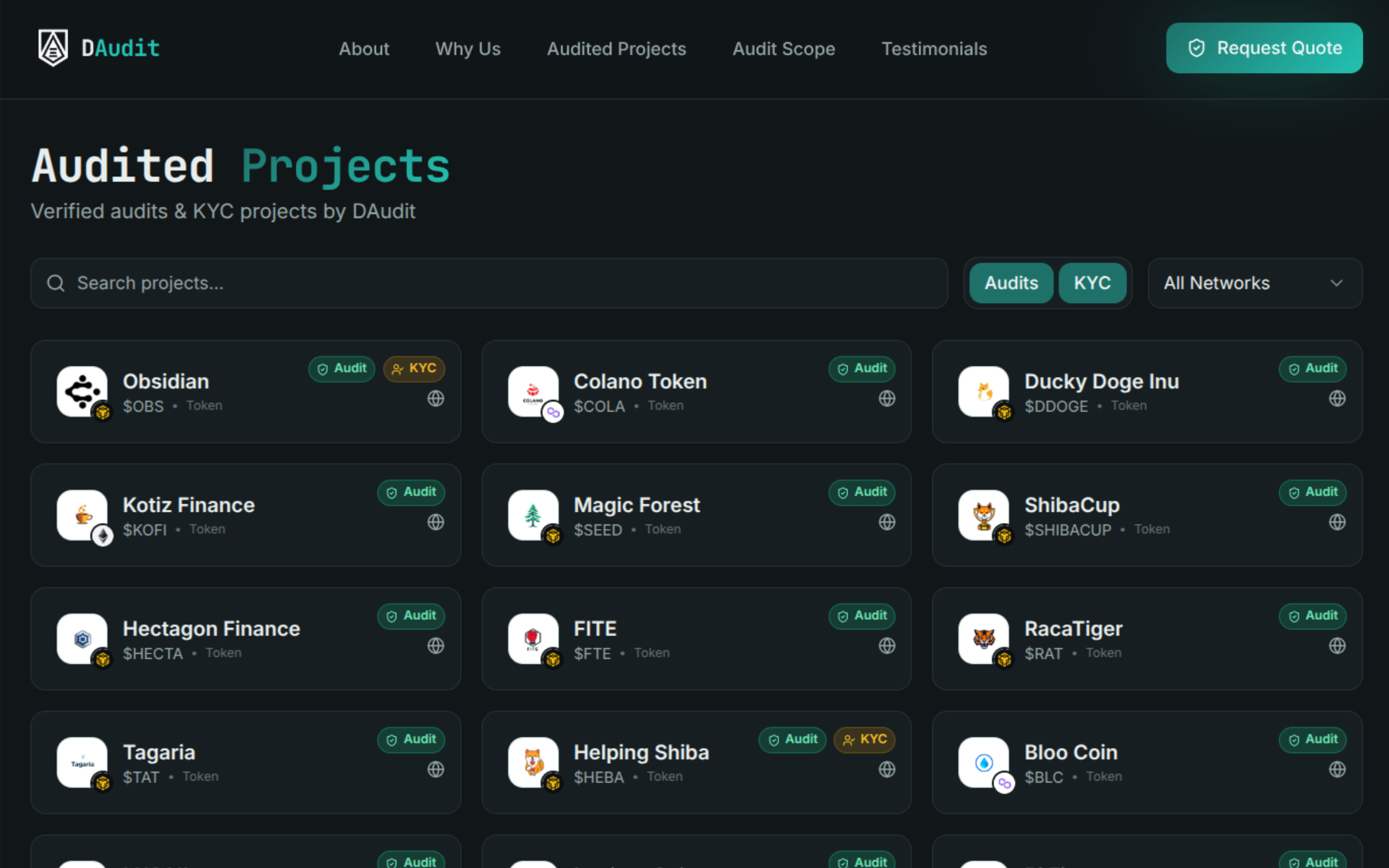Open Helping Shiba Audit badge

pyautogui.click(x=792, y=740)
